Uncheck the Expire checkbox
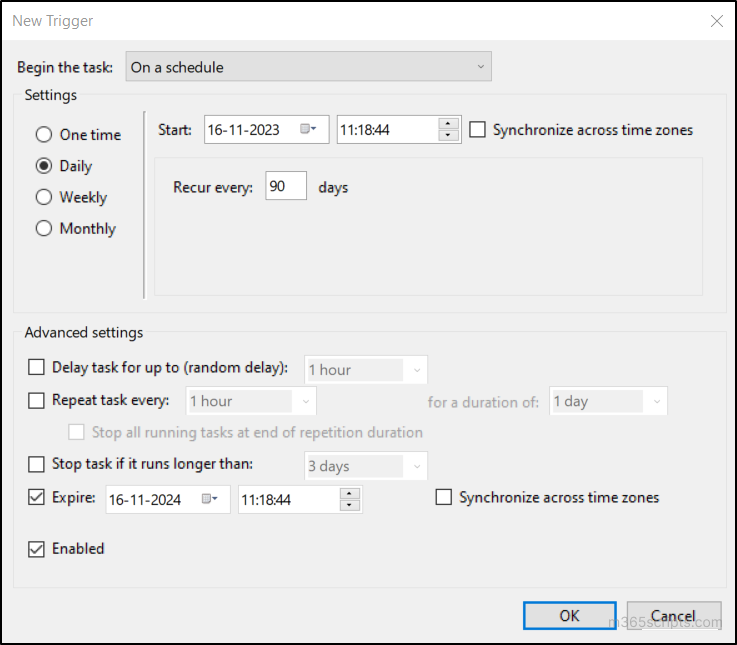This screenshot has width=737, height=645. [x=37, y=498]
